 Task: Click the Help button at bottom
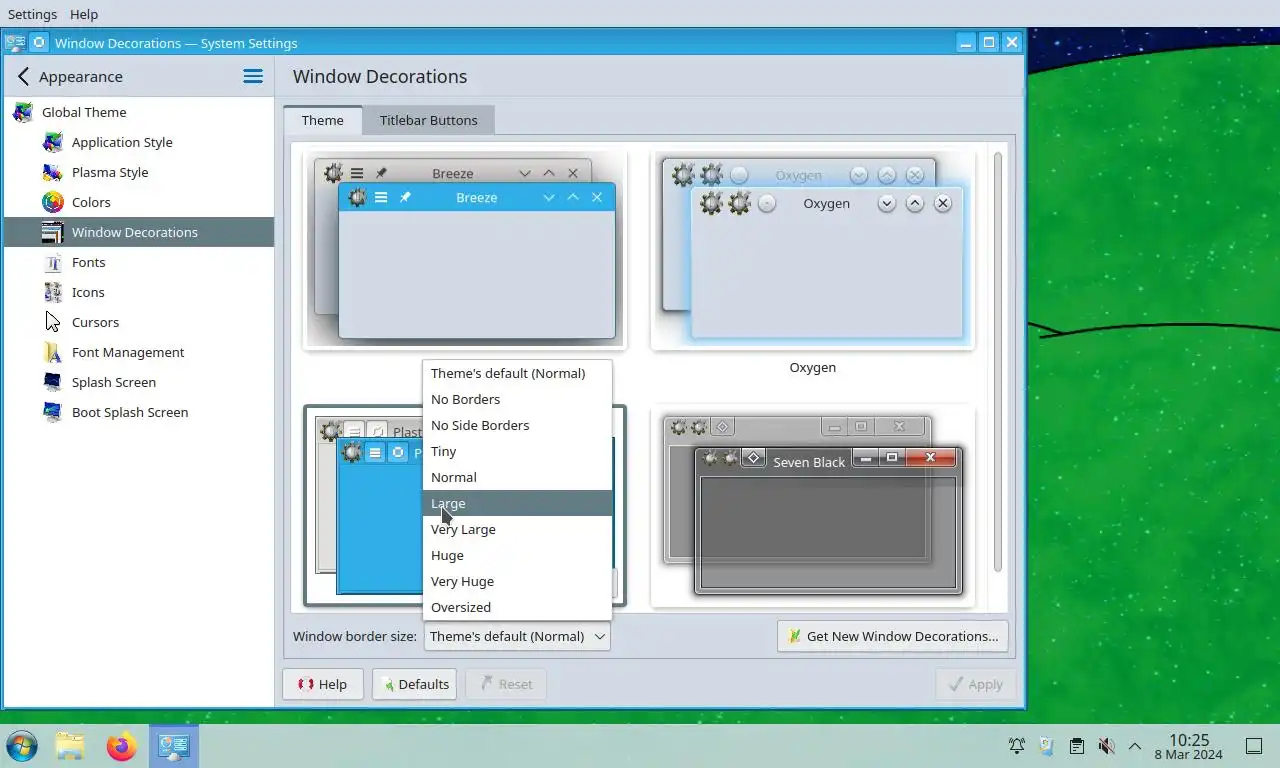[322, 684]
